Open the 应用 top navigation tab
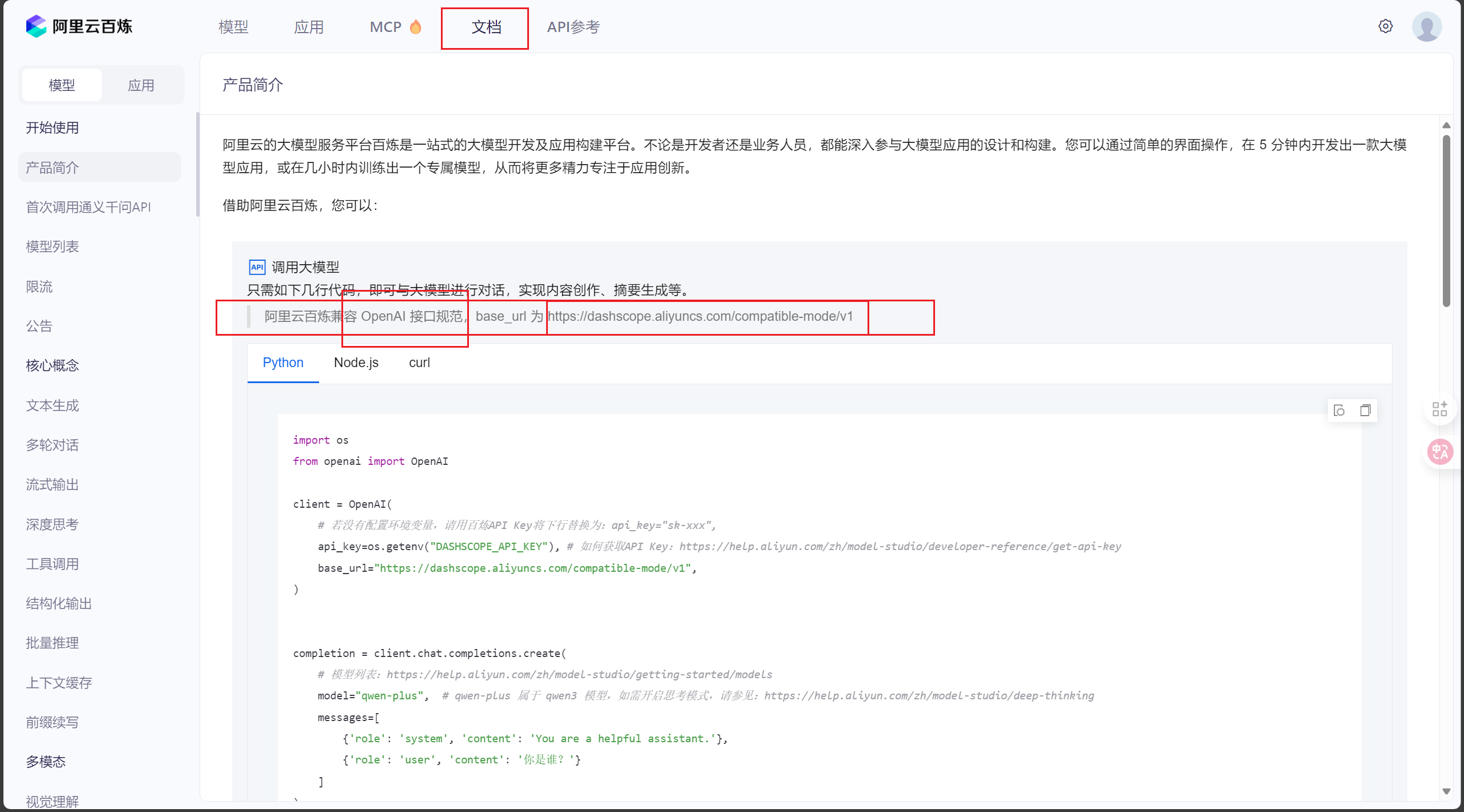 tap(309, 27)
